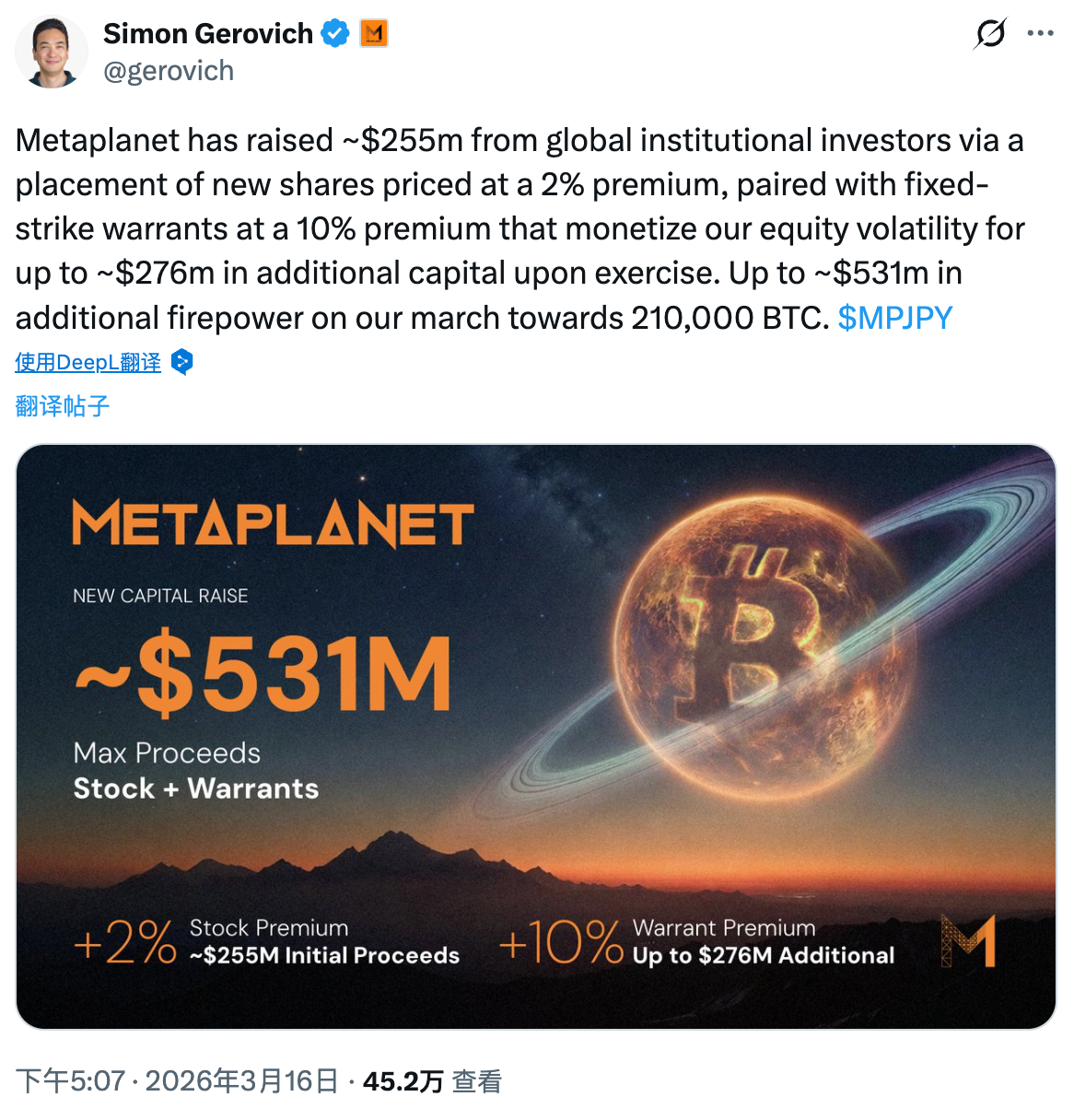Click the blue verified checkmark badge
Viewport: 1074px width, 1120px height.
pyautogui.click(x=335, y=34)
